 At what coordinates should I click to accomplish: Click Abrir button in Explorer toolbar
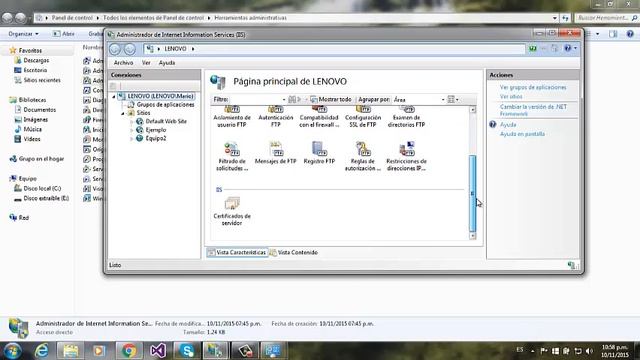[64, 34]
